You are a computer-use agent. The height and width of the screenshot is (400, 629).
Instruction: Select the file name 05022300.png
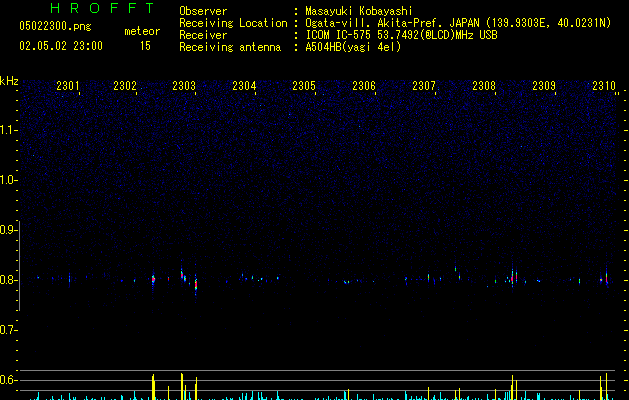point(55,26)
